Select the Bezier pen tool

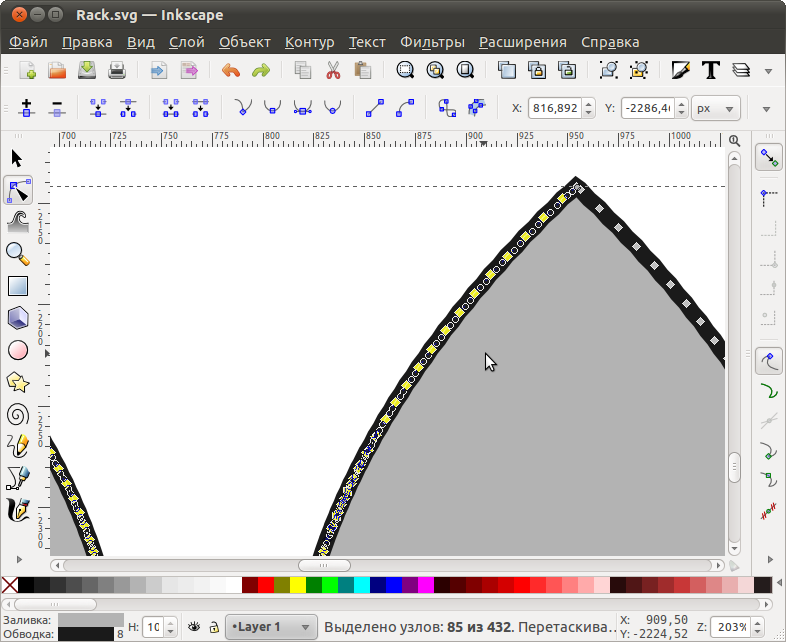[18, 478]
